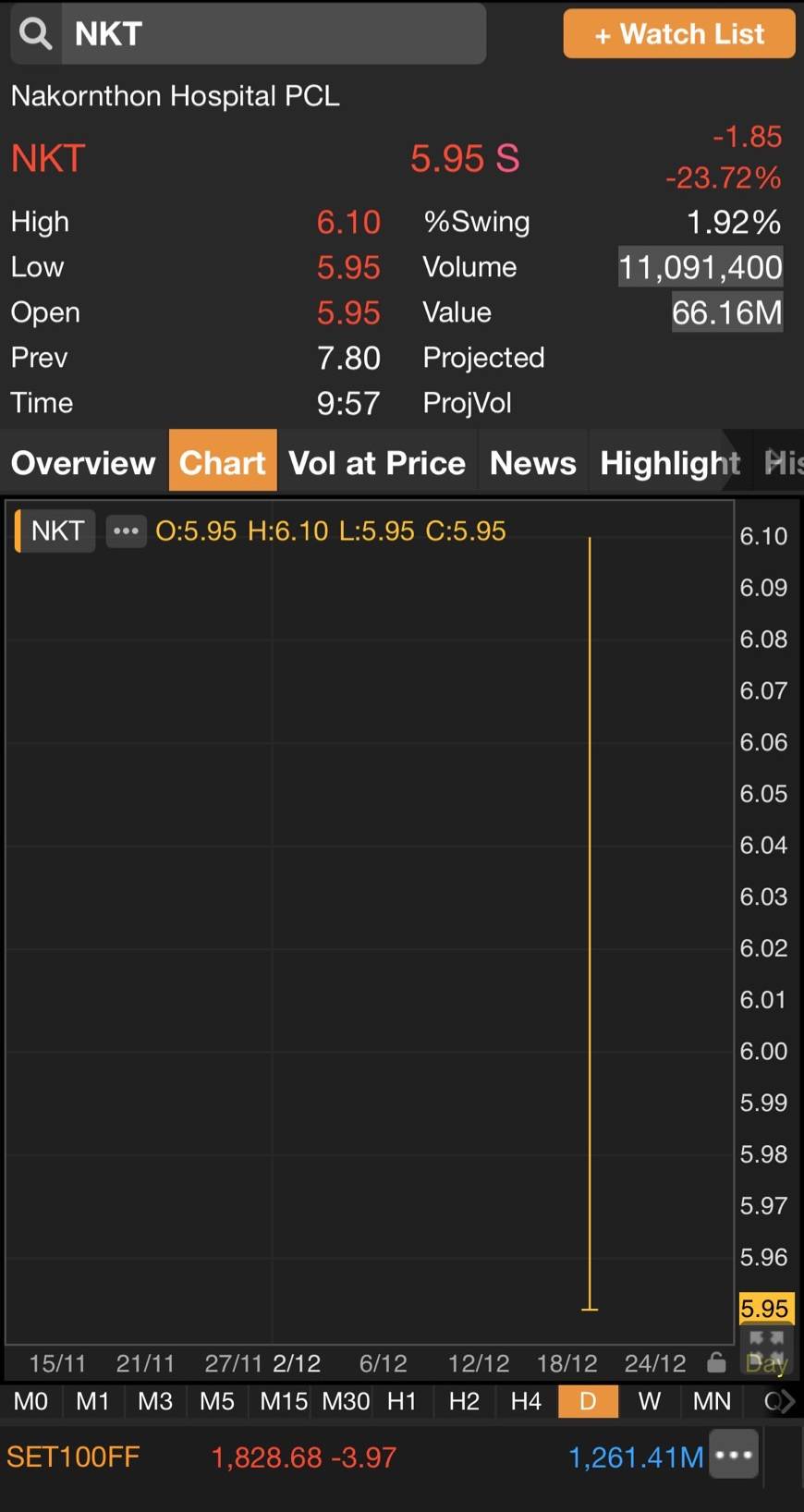Select the H4 timeframe
This screenshot has height=1512, width=804.
(526, 1401)
